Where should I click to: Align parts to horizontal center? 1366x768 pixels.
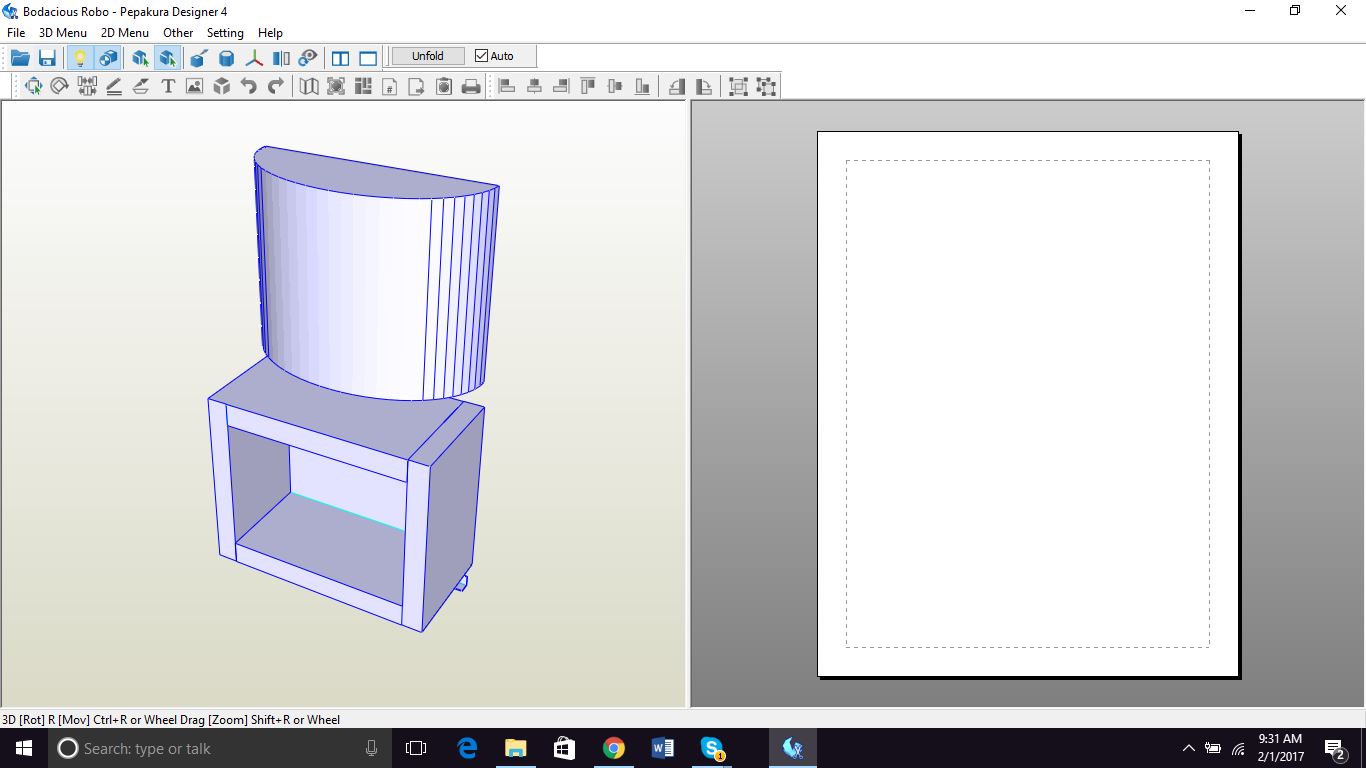(x=534, y=86)
